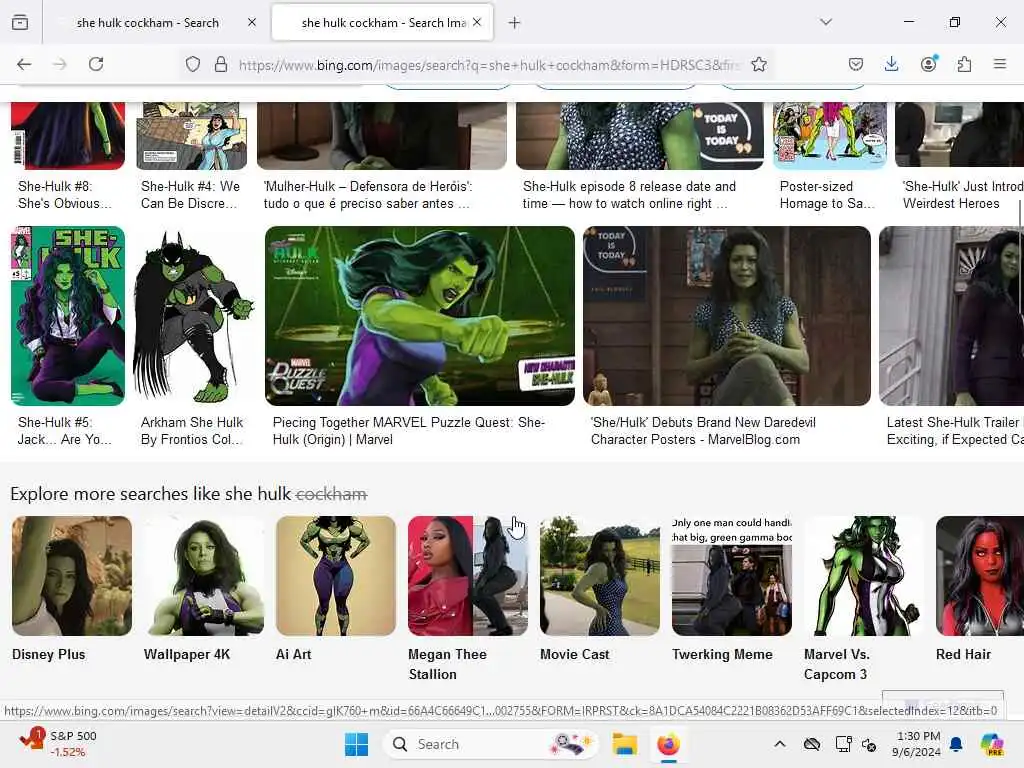Launch the Copilot preview icon
This screenshot has height=768, width=1024.
point(992,744)
